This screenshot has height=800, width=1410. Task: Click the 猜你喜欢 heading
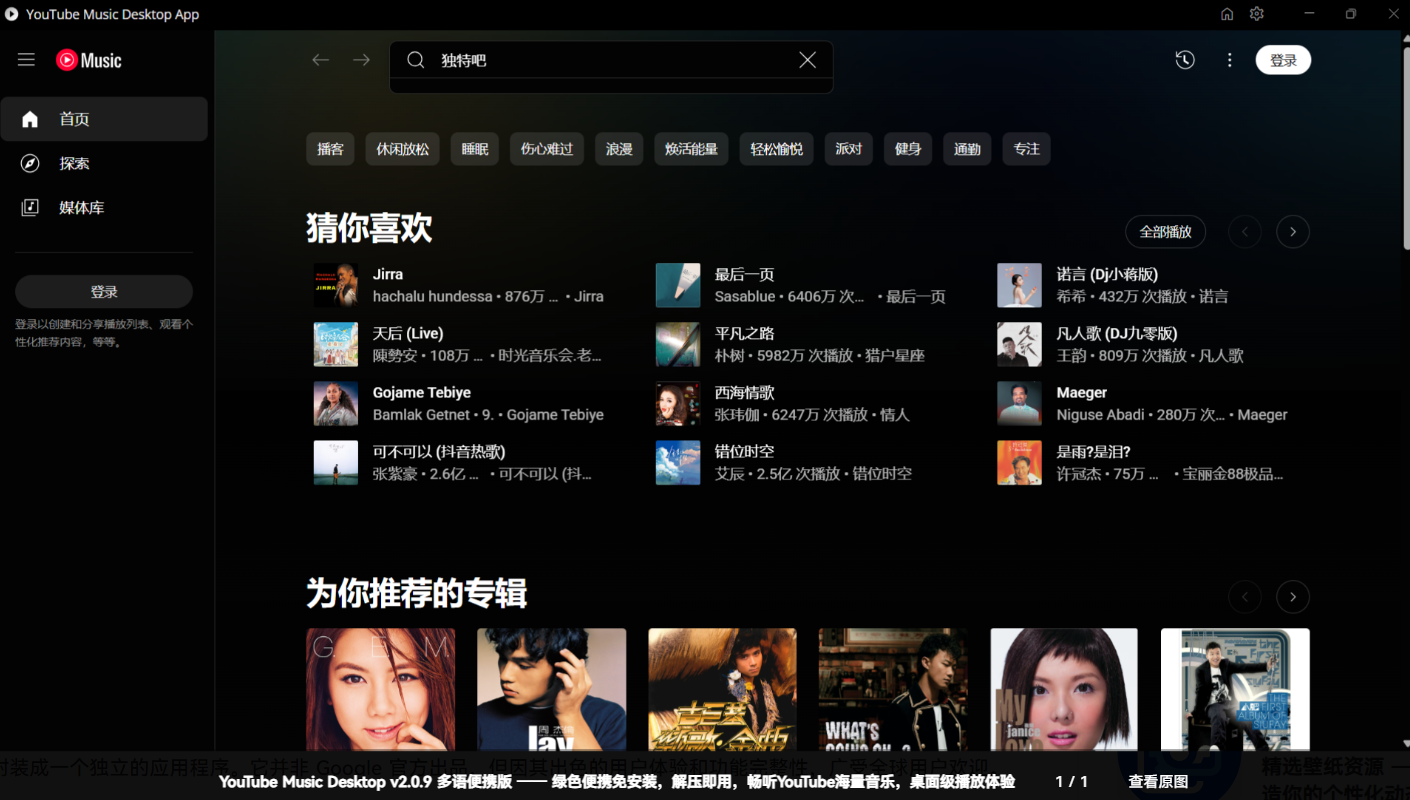tap(369, 229)
